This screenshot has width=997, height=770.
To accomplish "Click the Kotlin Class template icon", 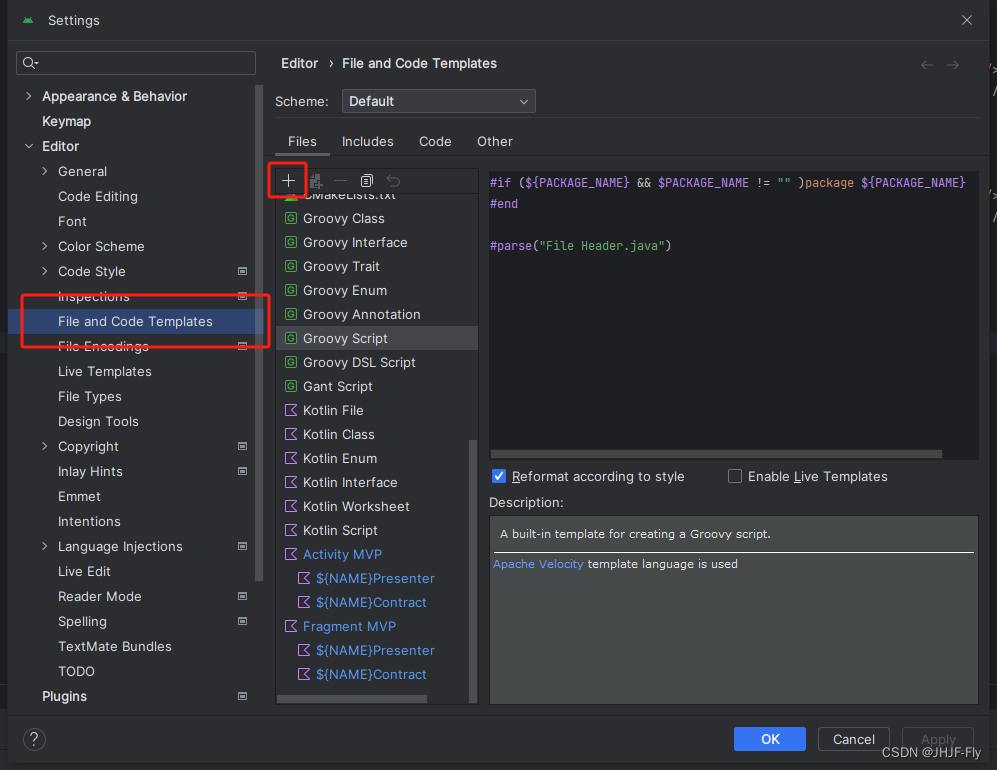I will (x=291, y=434).
